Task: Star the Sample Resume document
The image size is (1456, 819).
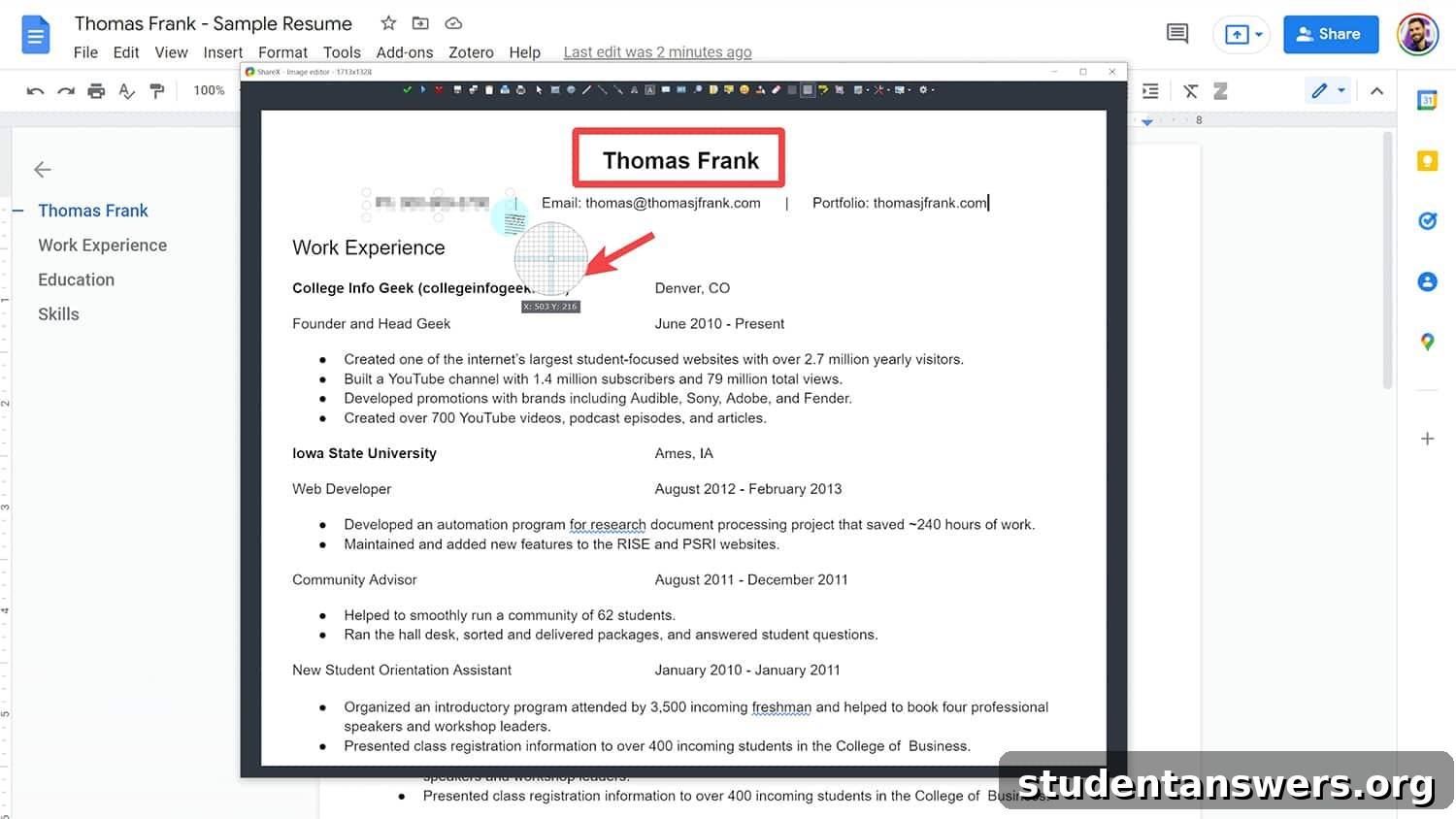Action: click(388, 22)
